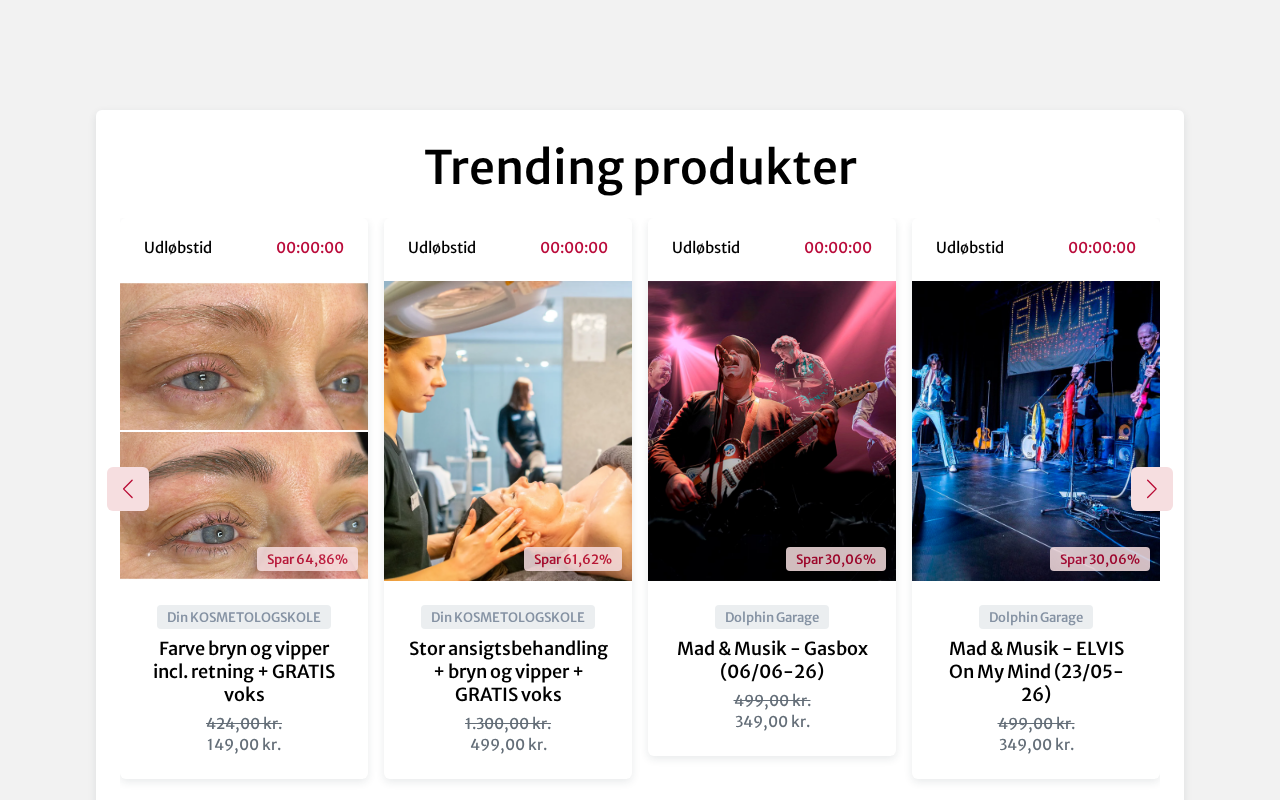Click the 'Spar 64,86%' discount badge
This screenshot has height=800, width=1280.
coord(307,559)
